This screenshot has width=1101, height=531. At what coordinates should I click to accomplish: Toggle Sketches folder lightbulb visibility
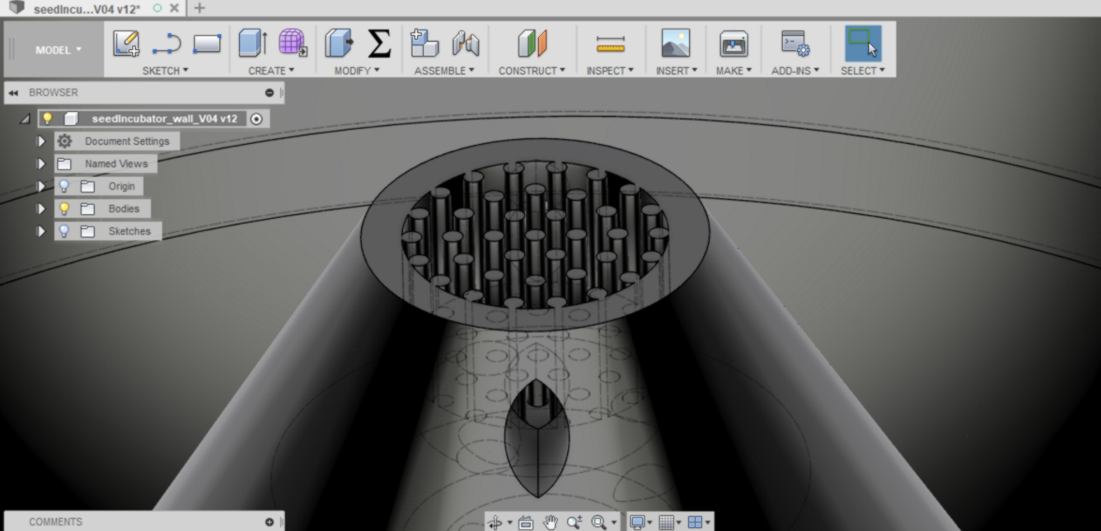click(64, 231)
